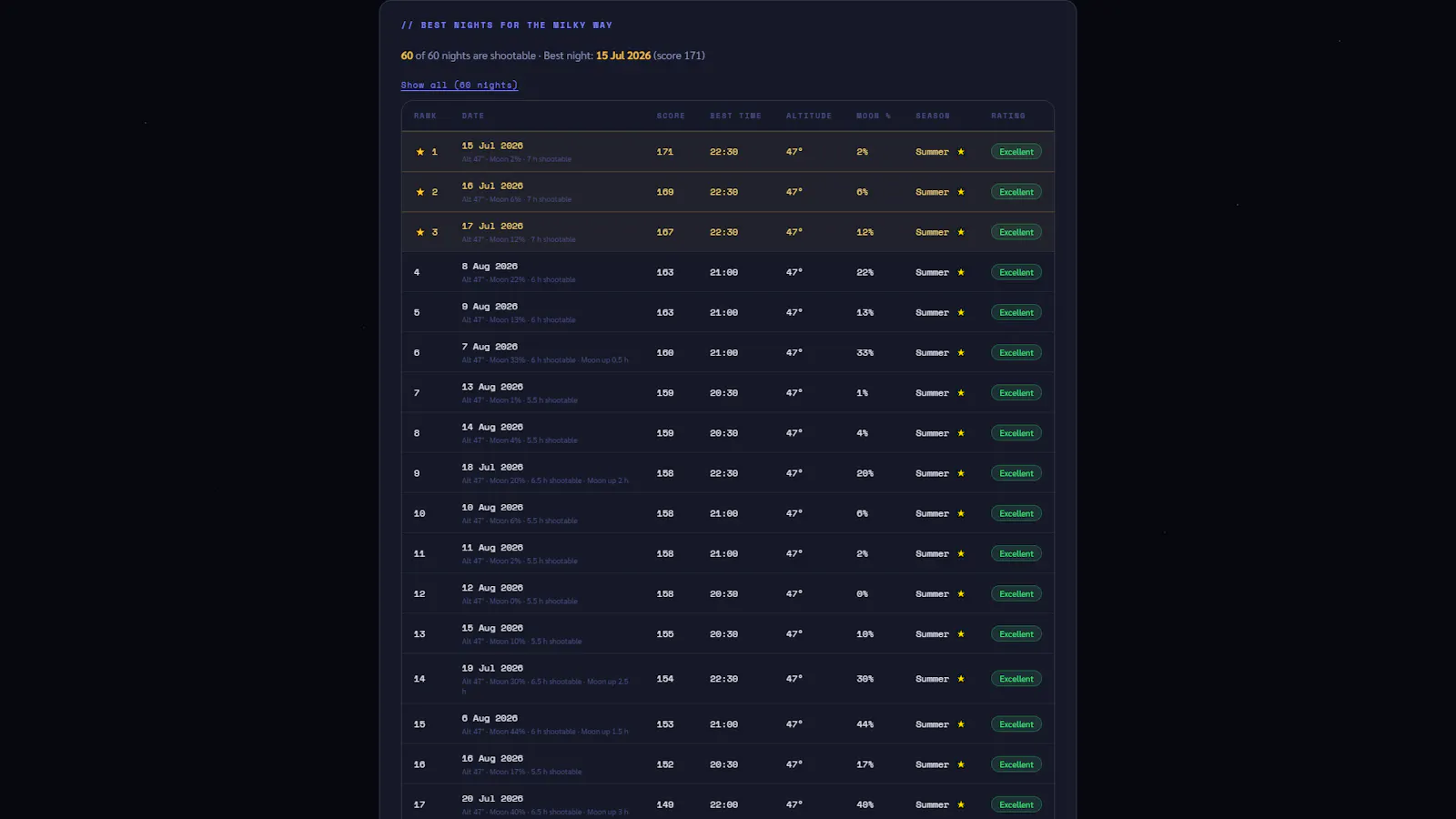The width and height of the screenshot is (1456, 819).
Task: Click the score value 169
Action: [665, 192]
